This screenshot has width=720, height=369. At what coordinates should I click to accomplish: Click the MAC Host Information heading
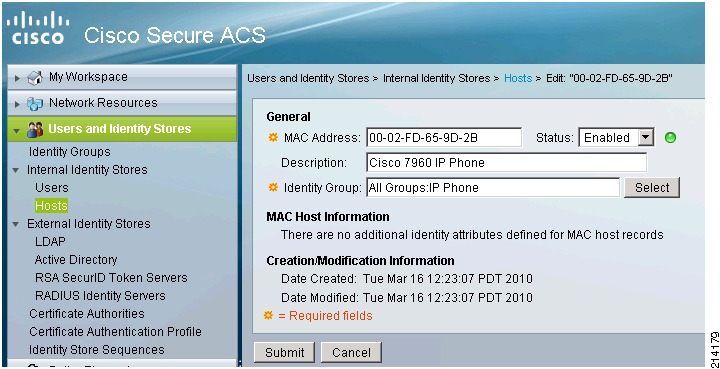[x=328, y=217]
